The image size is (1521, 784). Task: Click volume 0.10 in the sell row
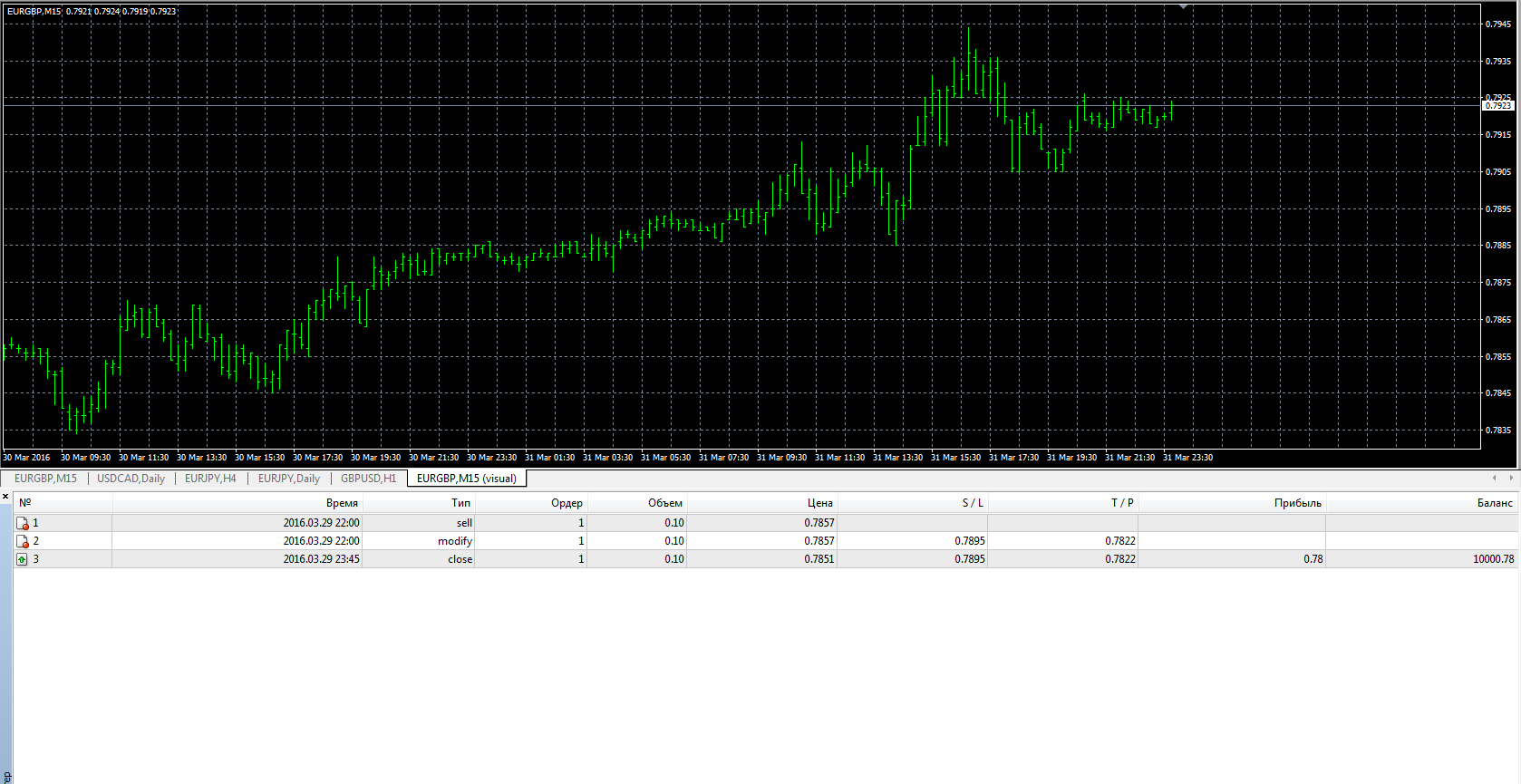coord(673,523)
